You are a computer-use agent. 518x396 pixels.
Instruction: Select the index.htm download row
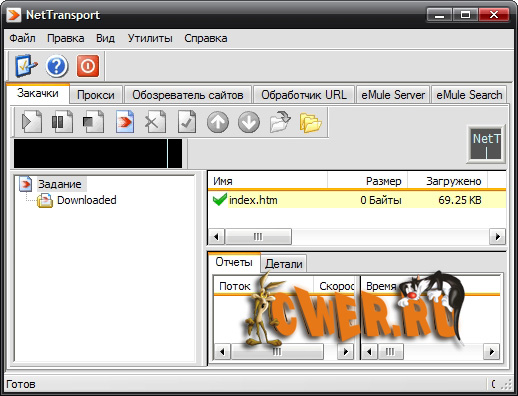click(357, 200)
